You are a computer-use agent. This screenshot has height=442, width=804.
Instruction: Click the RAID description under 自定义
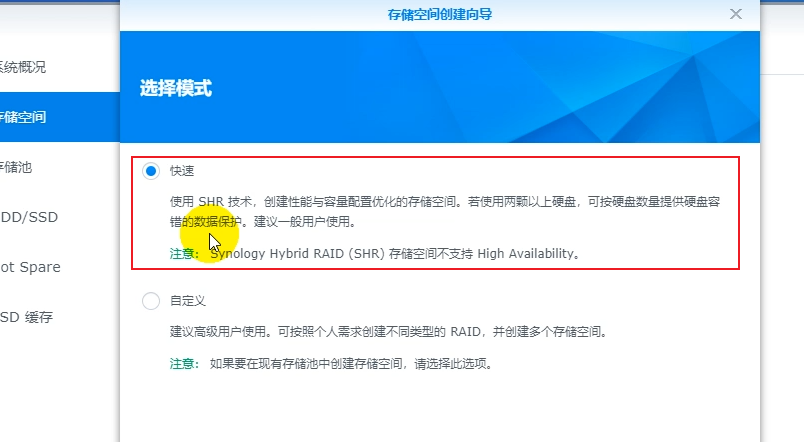(x=389, y=332)
